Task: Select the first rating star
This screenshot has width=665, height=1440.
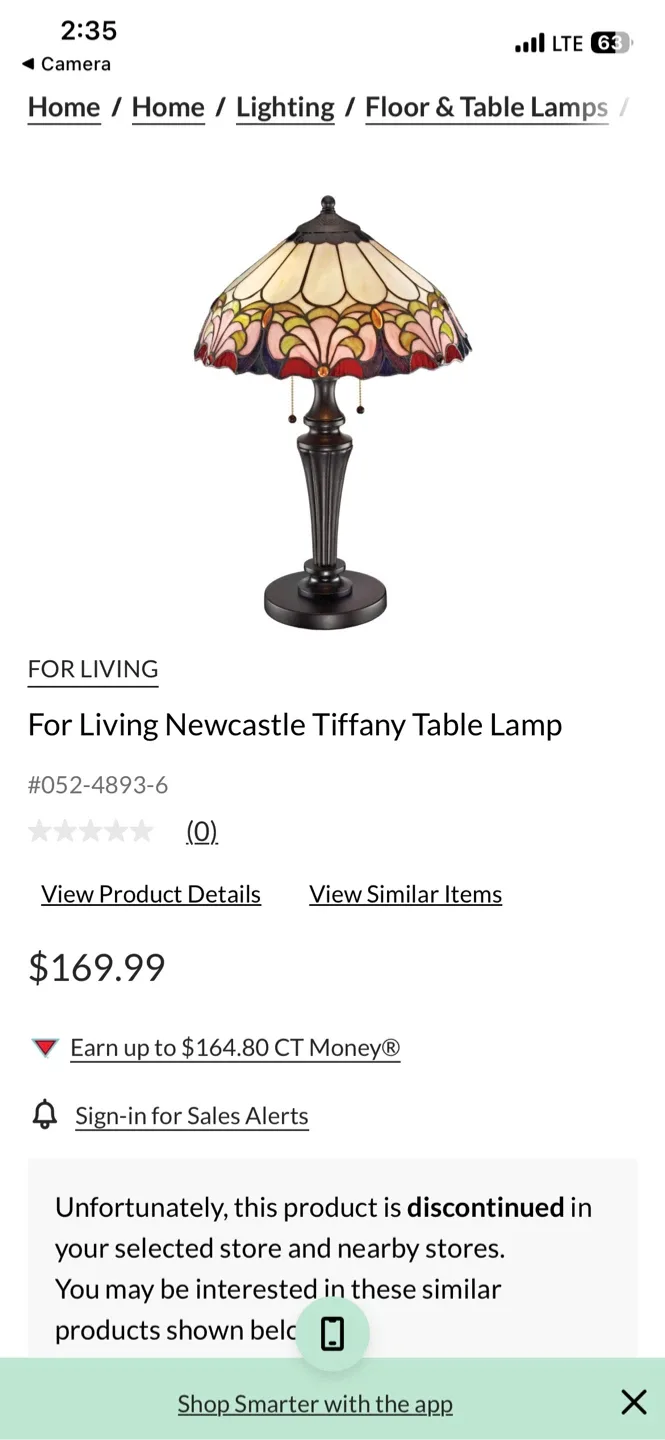Action: click(x=43, y=830)
